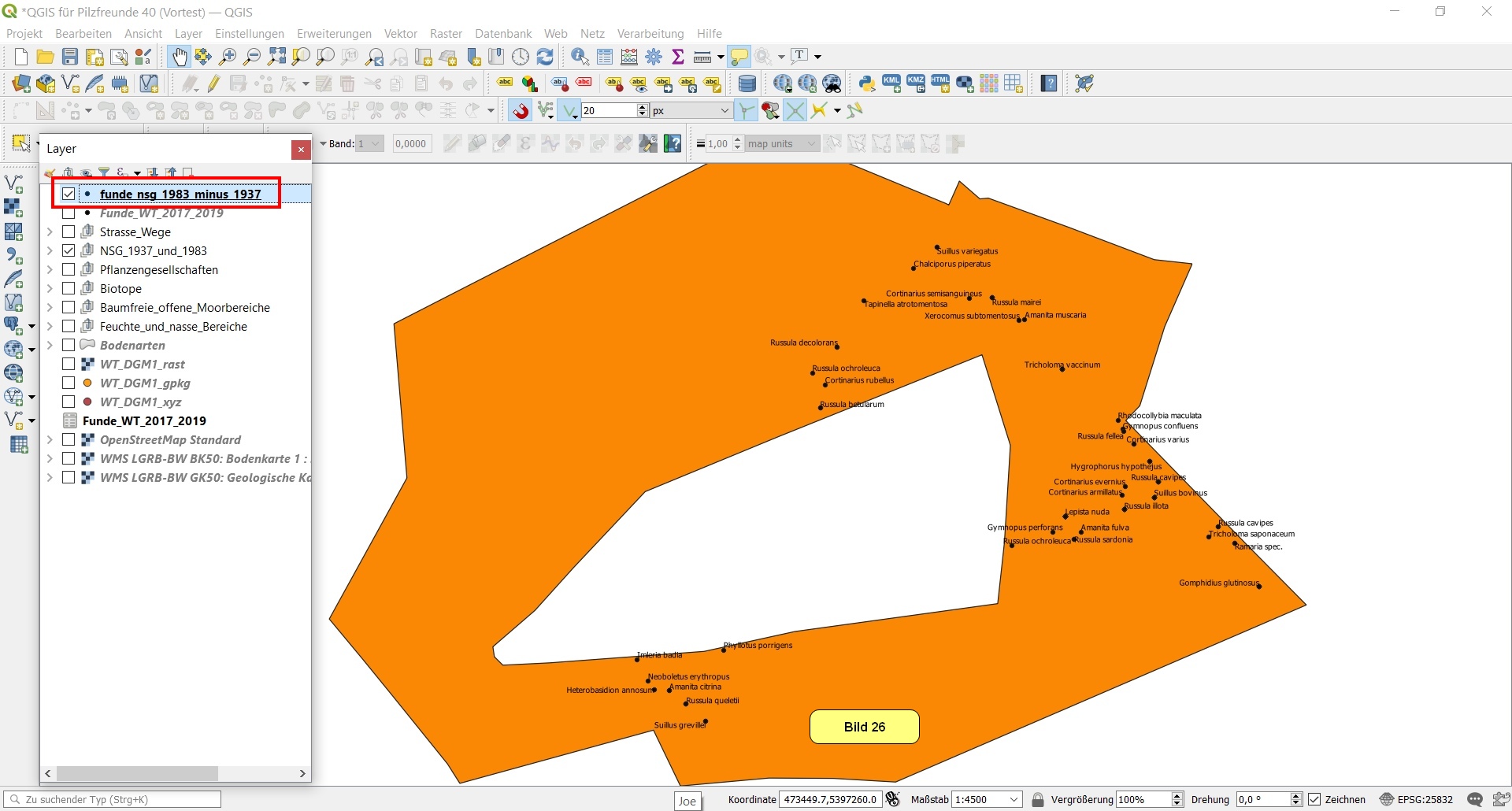Activate the Identify Features tool
Viewport: 1512px width, 811px height.
tap(580, 57)
